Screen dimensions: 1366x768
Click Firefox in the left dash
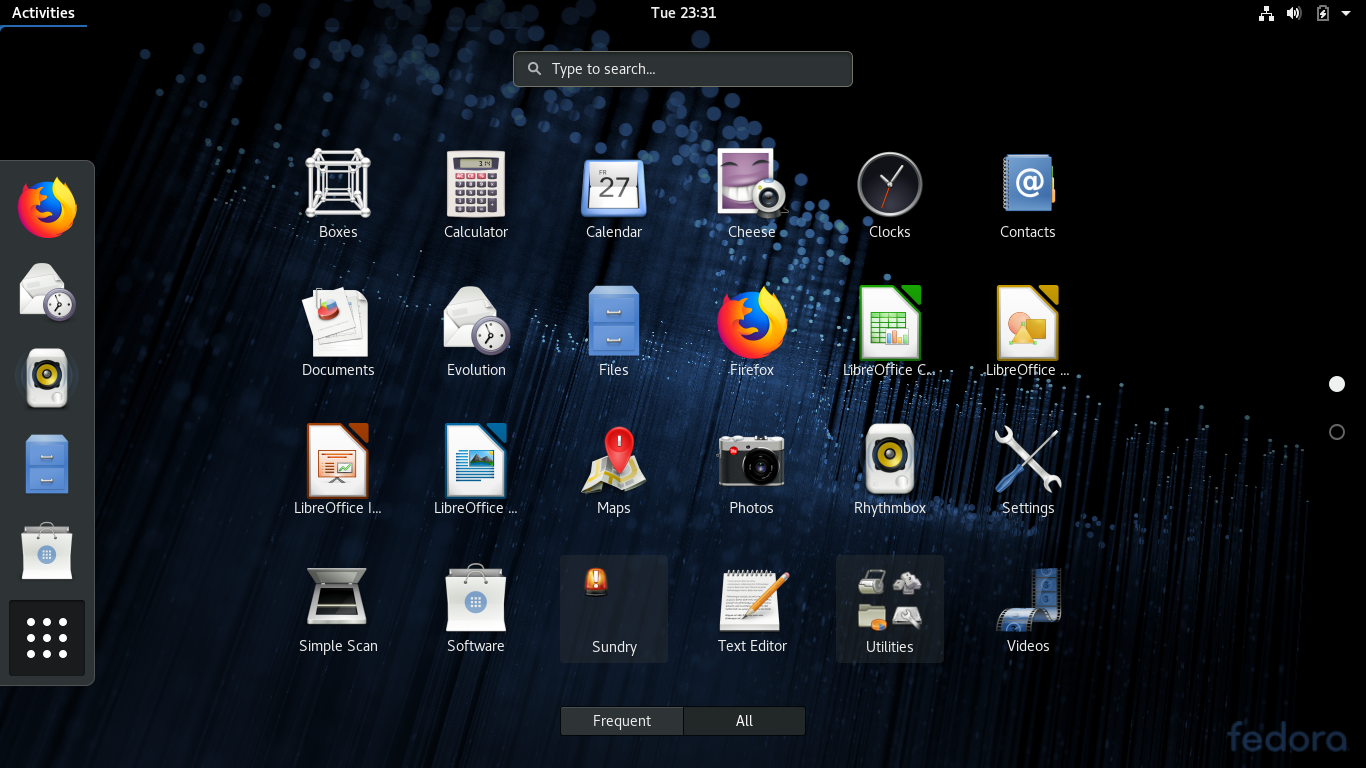47,208
